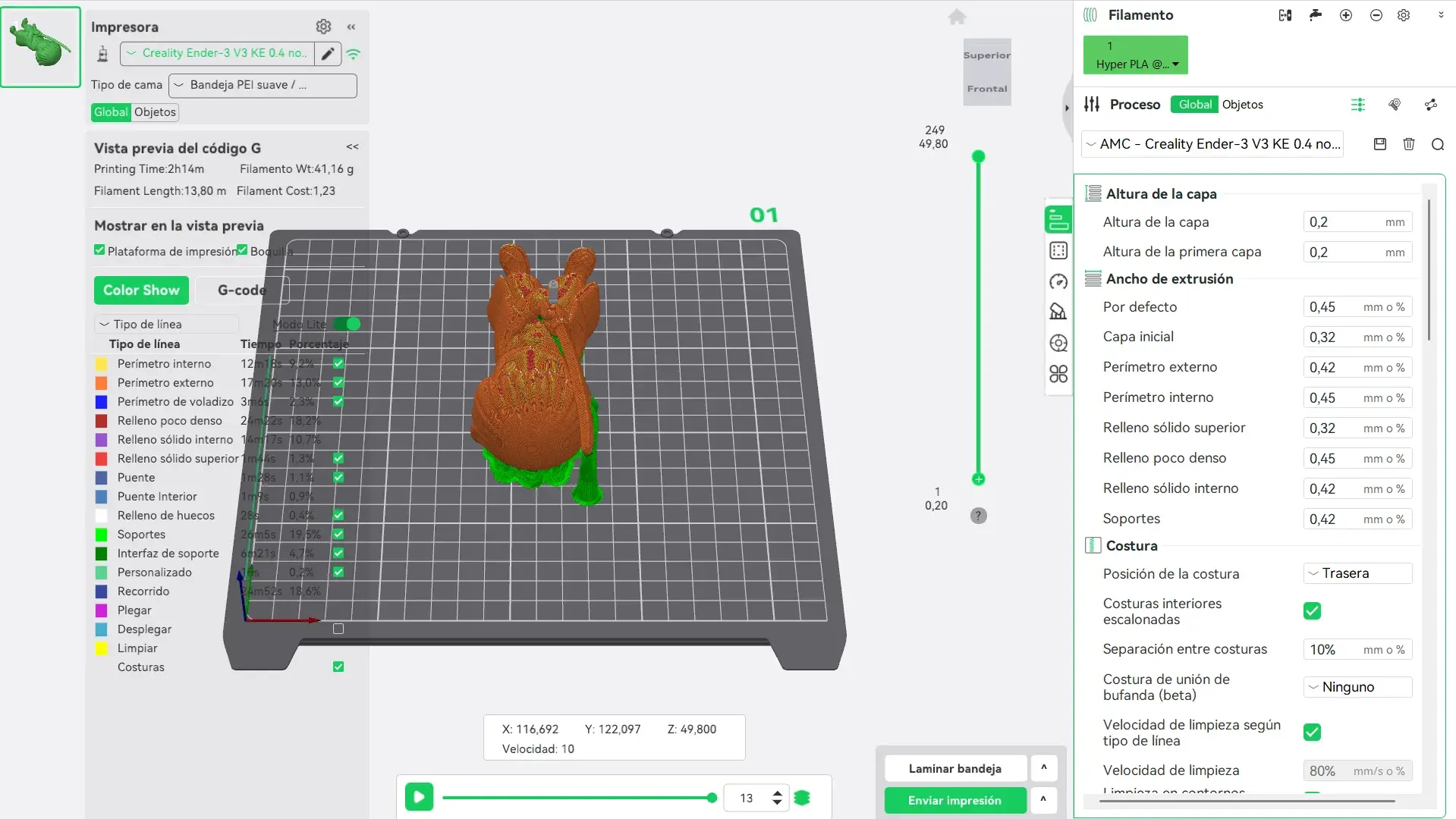Open Tipo de cama dropdown
The image size is (1456, 819).
(263, 85)
